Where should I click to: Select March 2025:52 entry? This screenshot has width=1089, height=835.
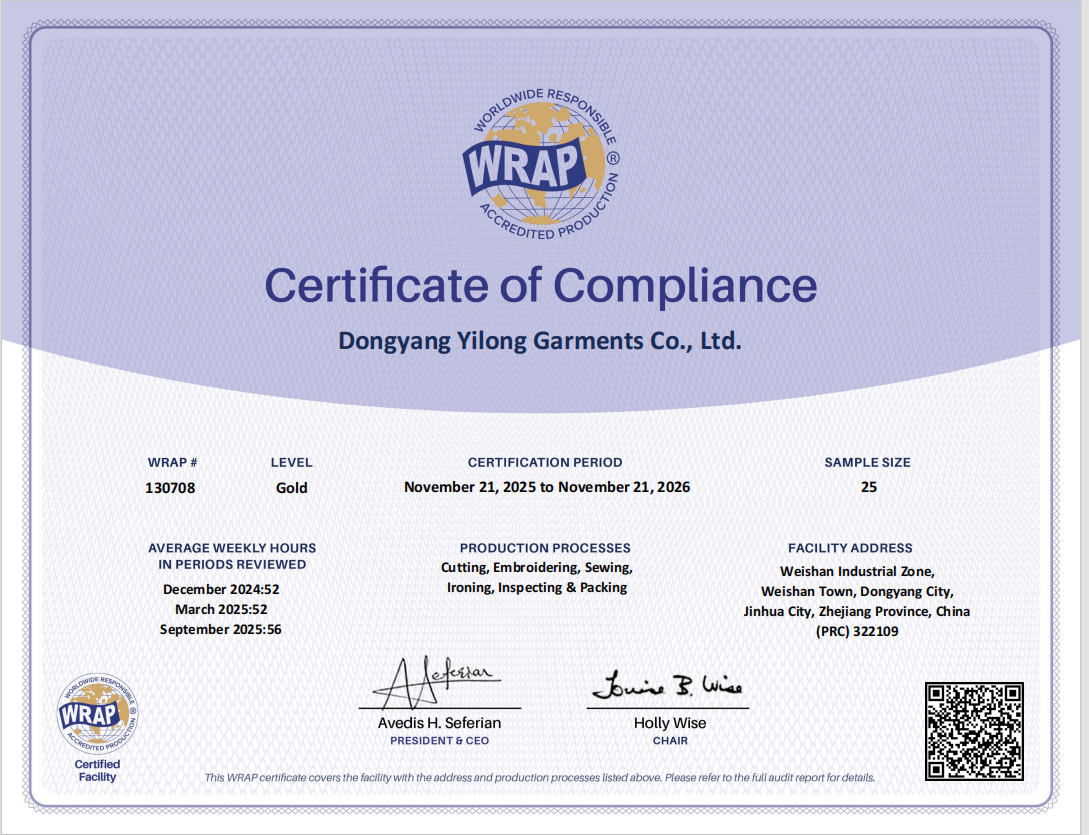221,610
